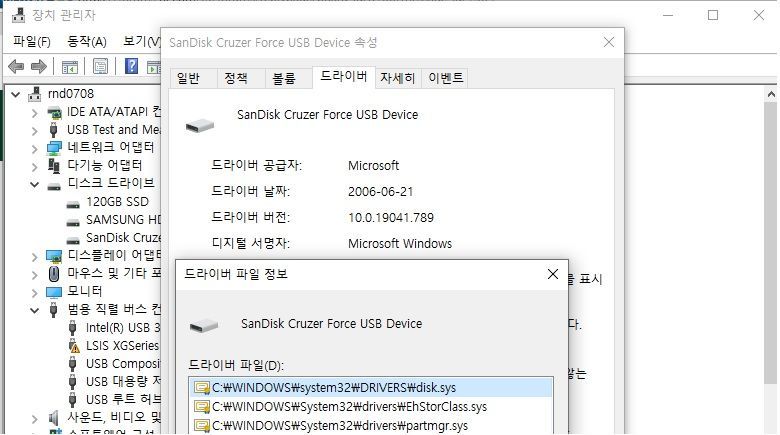Screen dimensions: 780x435
Task: Click the multifunction adapter (다기능 어댑터) icon
Action: (54, 165)
